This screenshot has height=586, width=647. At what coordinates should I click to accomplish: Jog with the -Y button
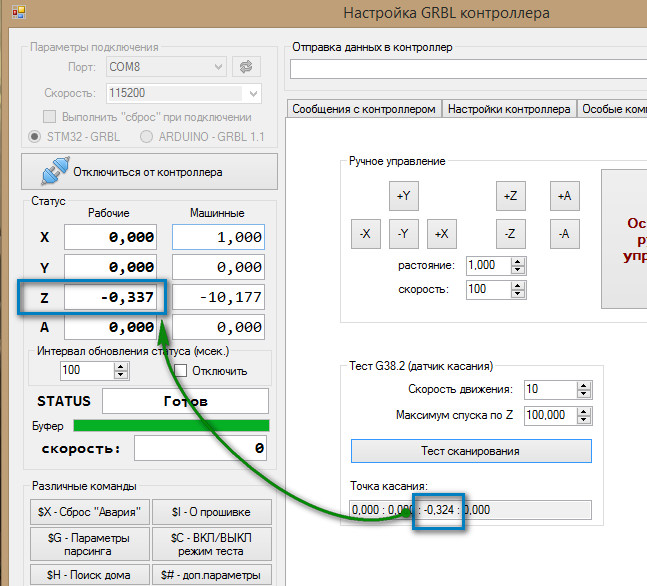pyautogui.click(x=404, y=234)
